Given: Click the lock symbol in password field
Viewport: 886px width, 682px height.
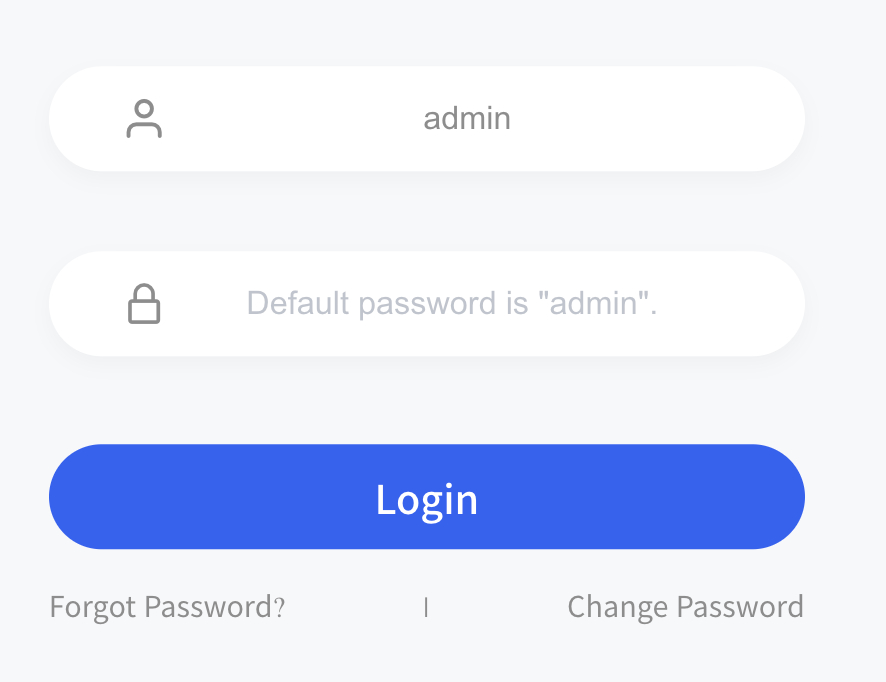Looking at the screenshot, I should pyautogui.click(x=144, y=303).
